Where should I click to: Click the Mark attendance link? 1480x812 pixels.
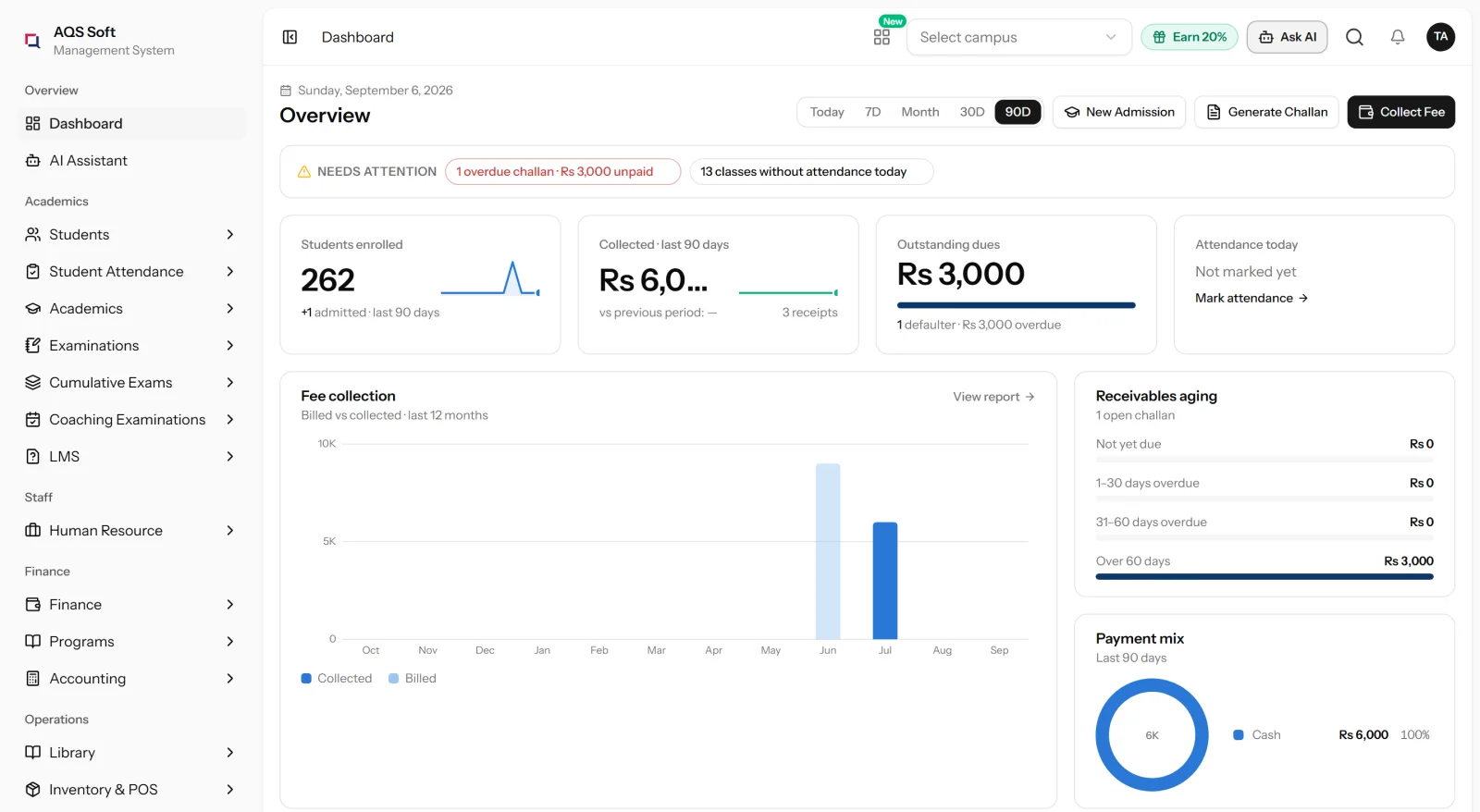click(x=1251, y=298)
